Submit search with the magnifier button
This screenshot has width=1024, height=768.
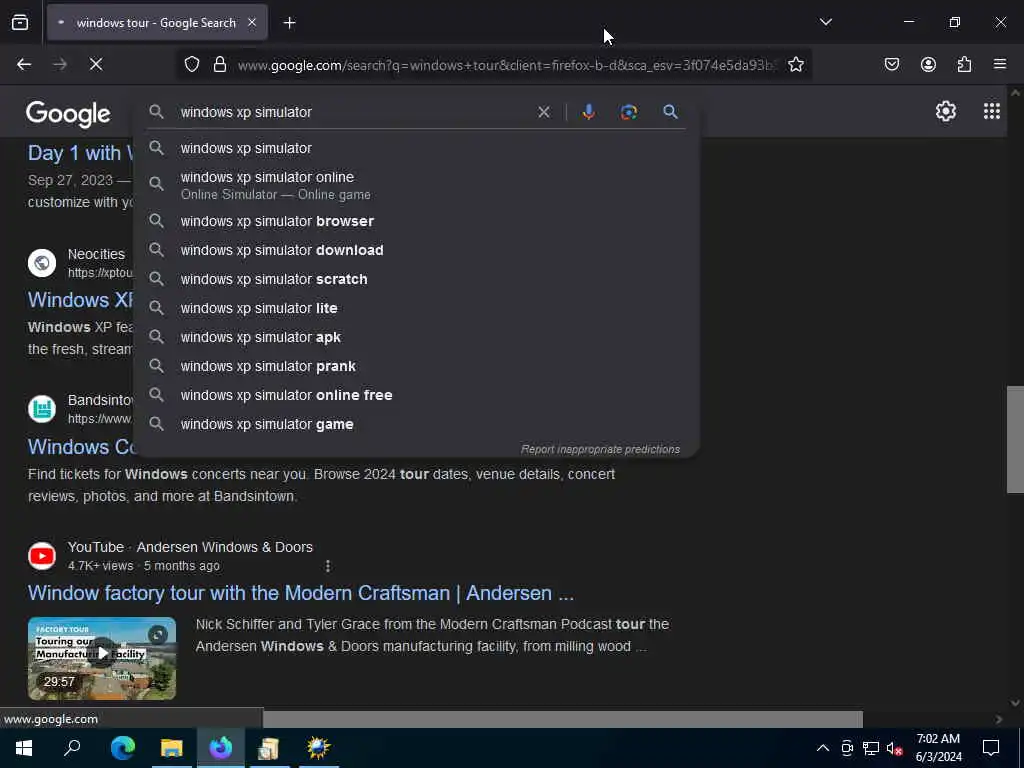(x=670, y=112)
